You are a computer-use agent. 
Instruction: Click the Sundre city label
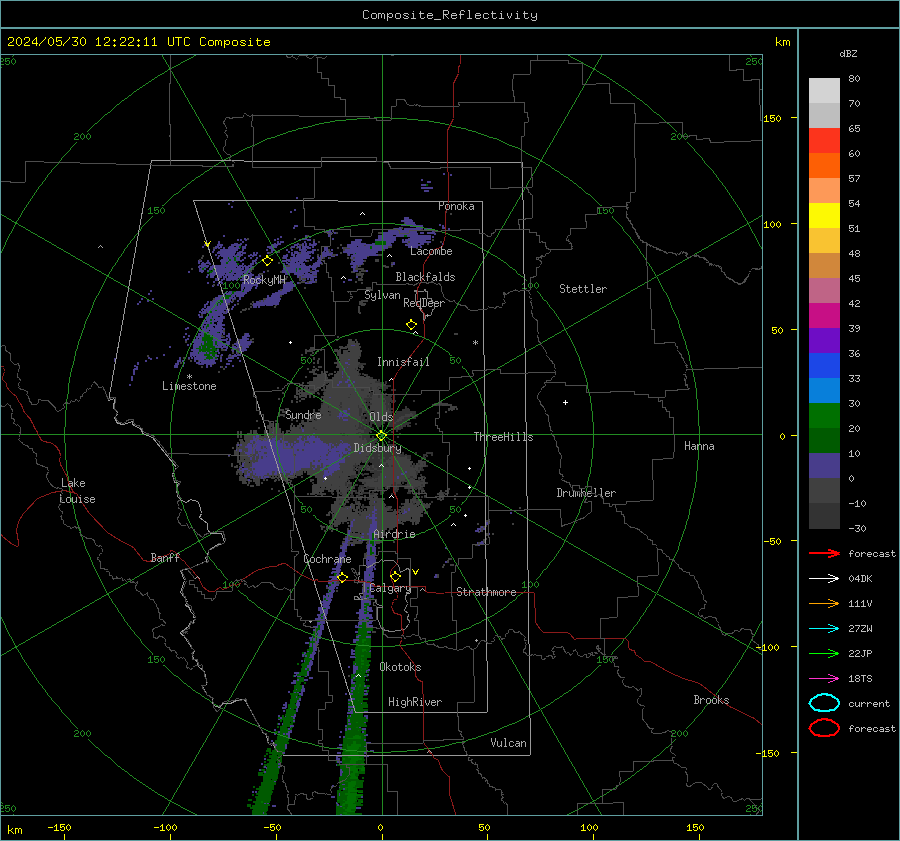pos(303,415)
